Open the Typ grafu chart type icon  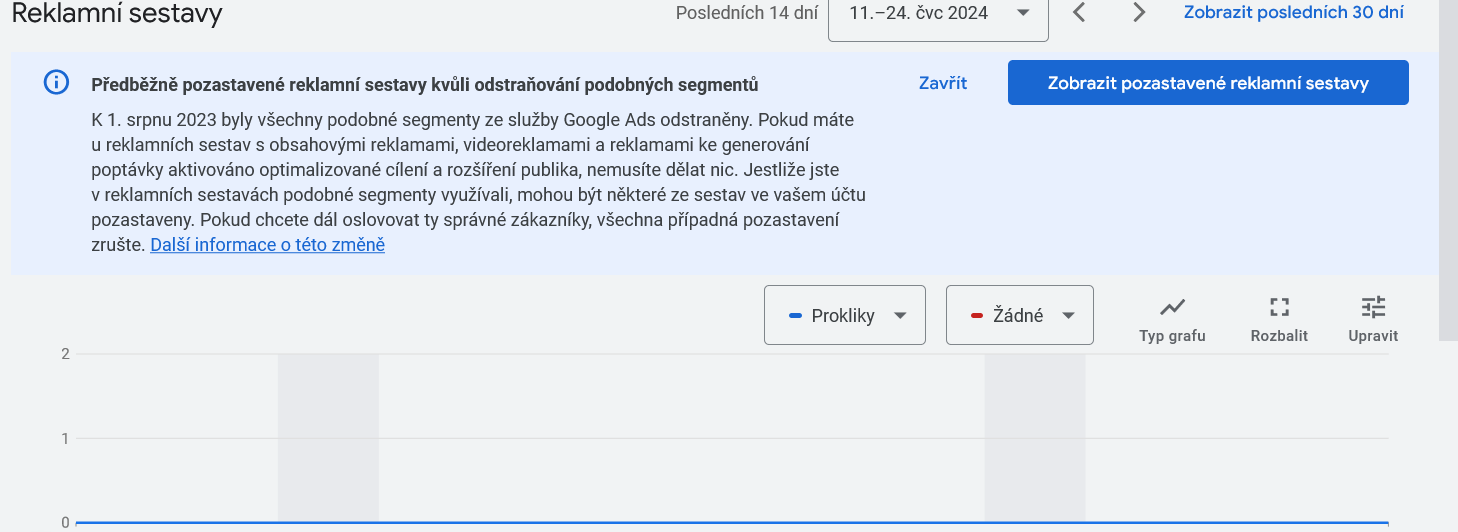[1172, 307]
